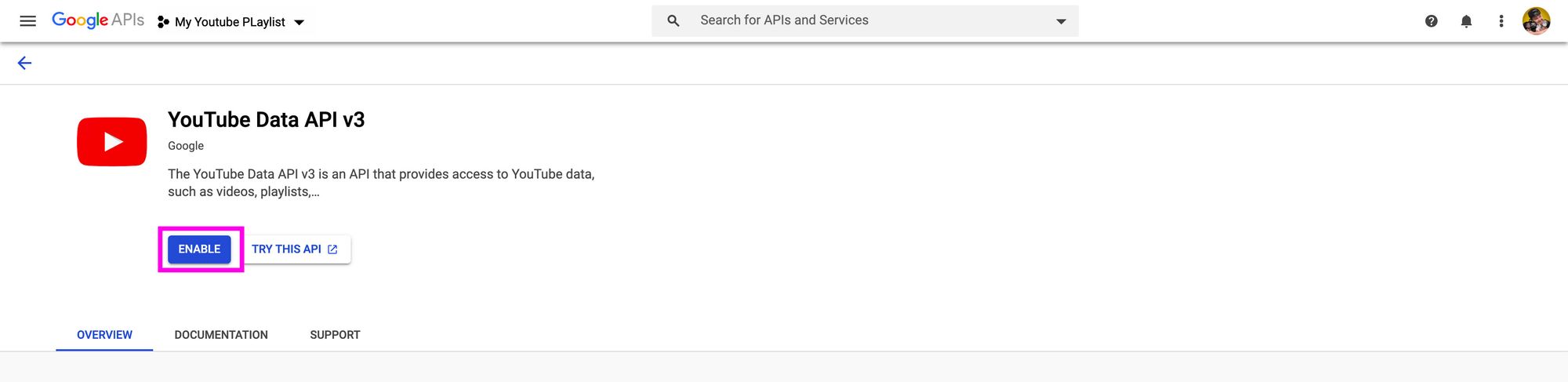
Task: Show notifications via the bell icon
Action: [1466, 21]
